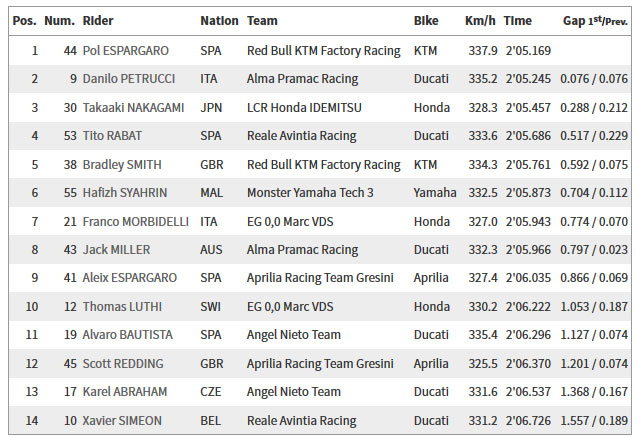The height and width of the screenshot is (438, 636).
Task: Click the Nation column header
Action: pyautogui.click(x=219, y=21)
